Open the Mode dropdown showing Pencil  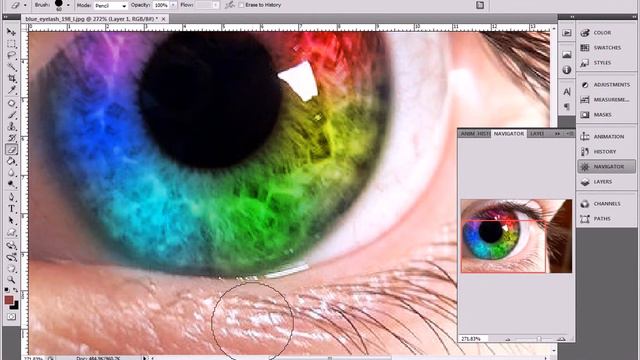point(110,5)
